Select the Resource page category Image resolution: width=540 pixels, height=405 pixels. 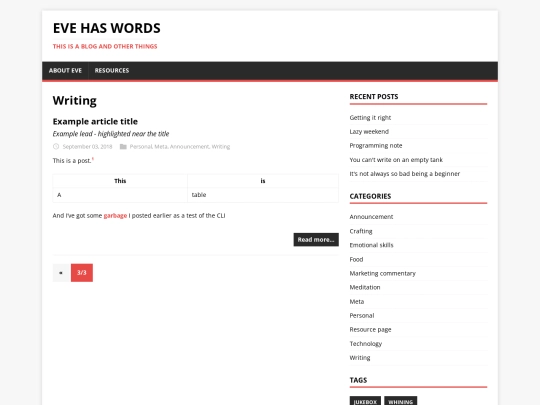[370, 330]
